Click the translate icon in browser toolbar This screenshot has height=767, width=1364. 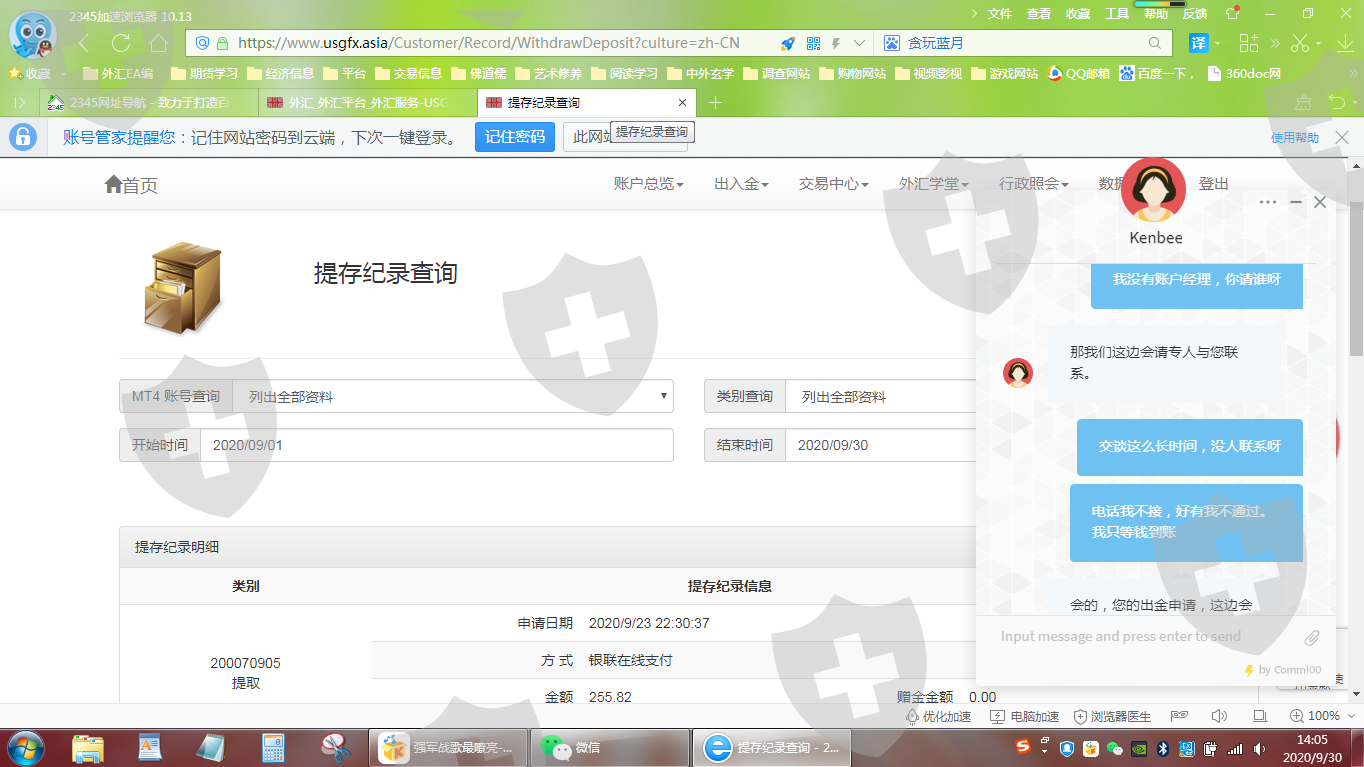(x=1198, y=43)
